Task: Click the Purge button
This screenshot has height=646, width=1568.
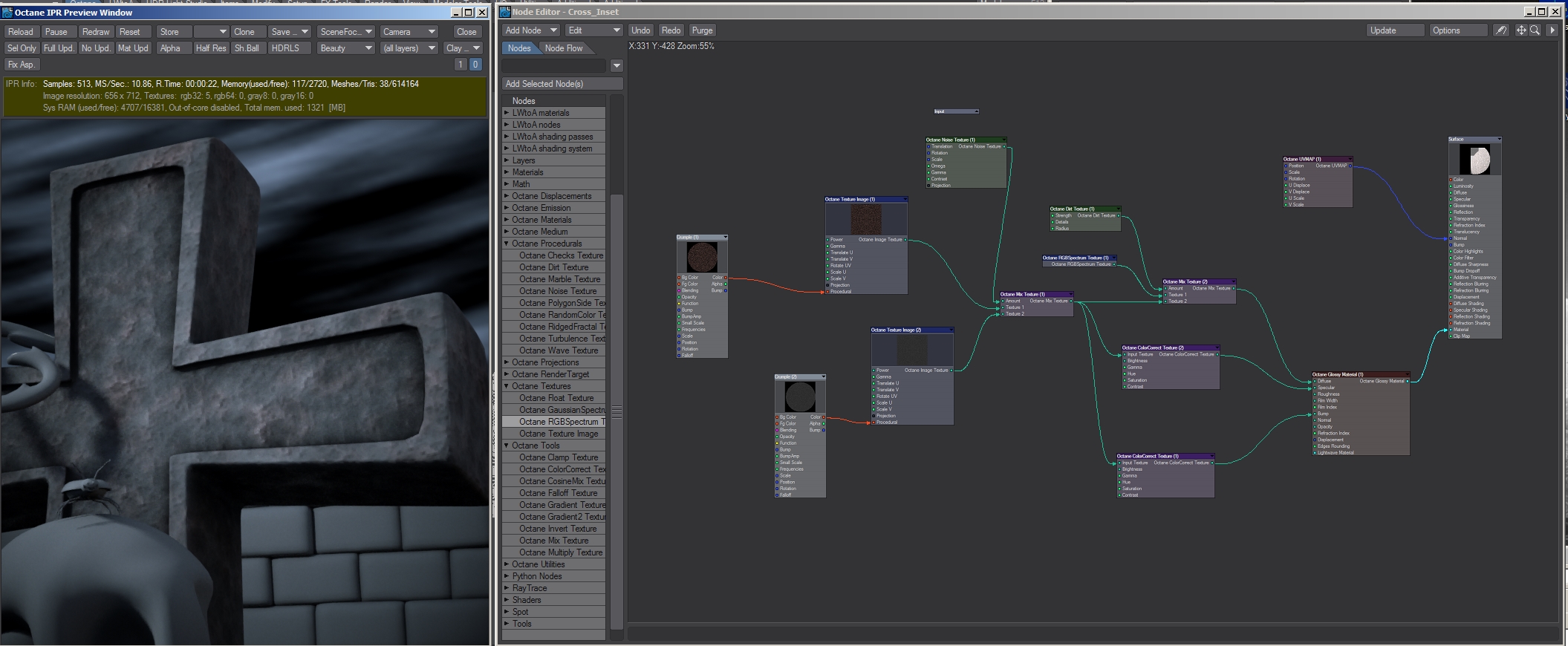Action: (x=702, y=30)
